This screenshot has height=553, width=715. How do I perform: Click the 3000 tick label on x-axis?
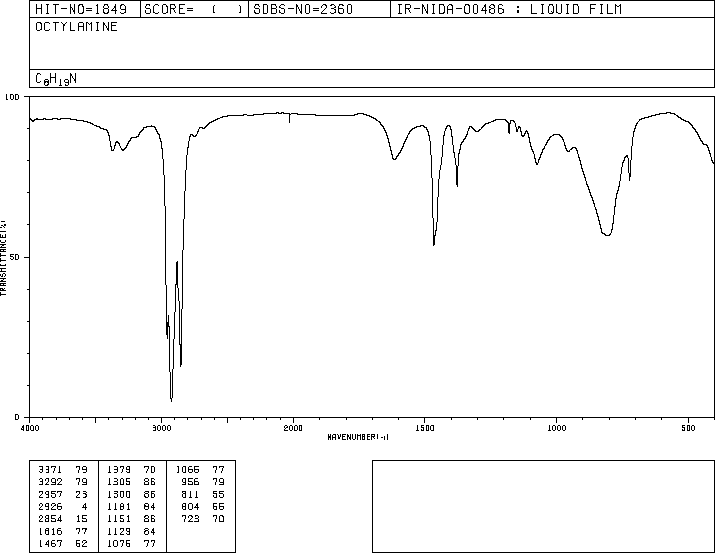(x=161, y=428)
